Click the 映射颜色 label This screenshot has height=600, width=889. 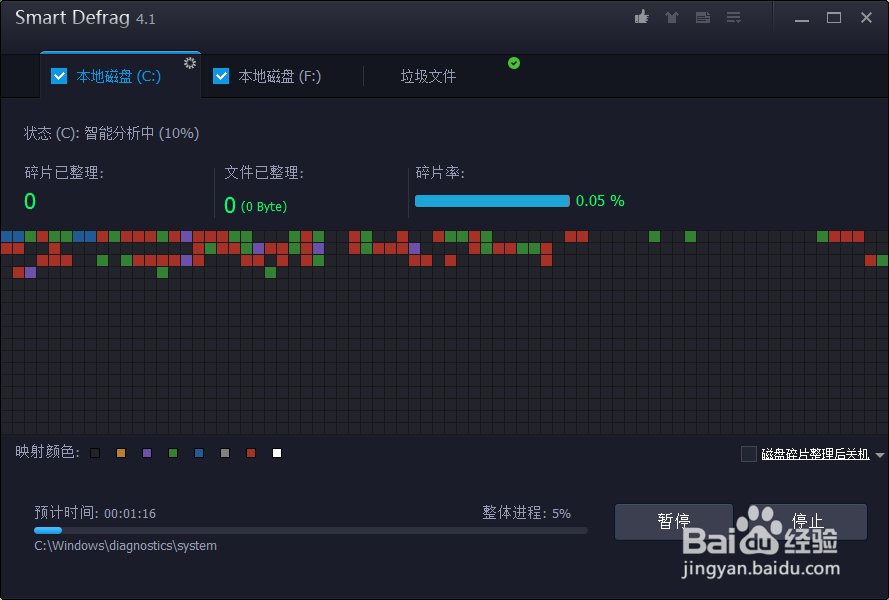(x=47, y=451)
